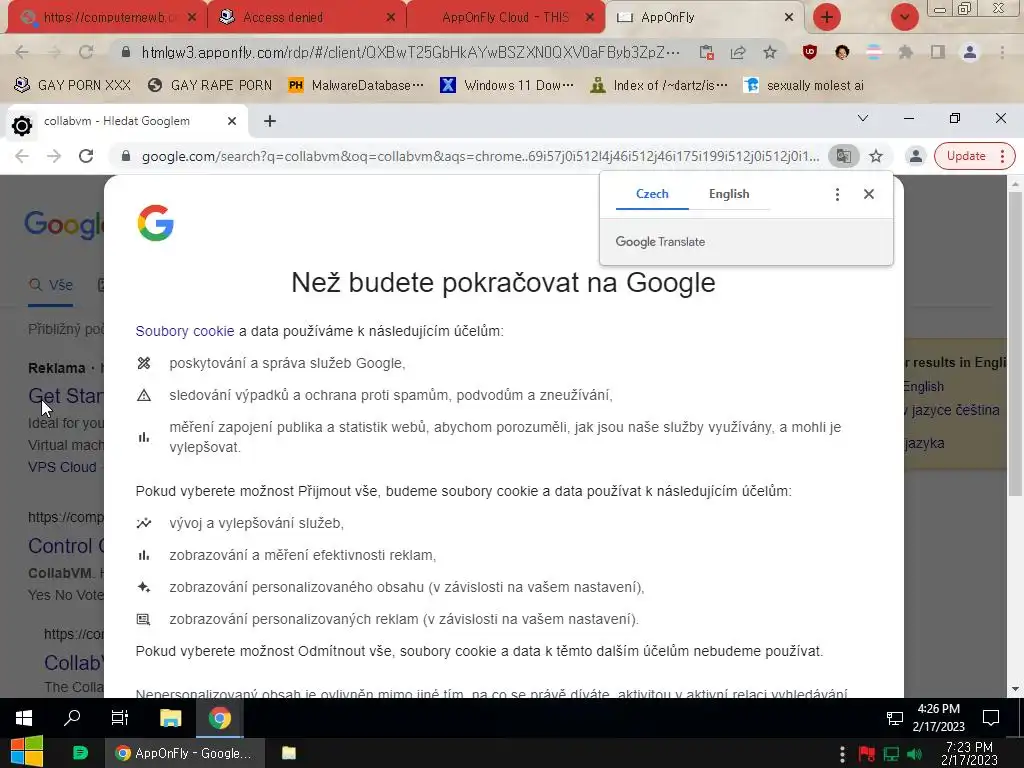Click the remote Chrome taskbar icon
The image size is (1024, 768).
(220, 718)
